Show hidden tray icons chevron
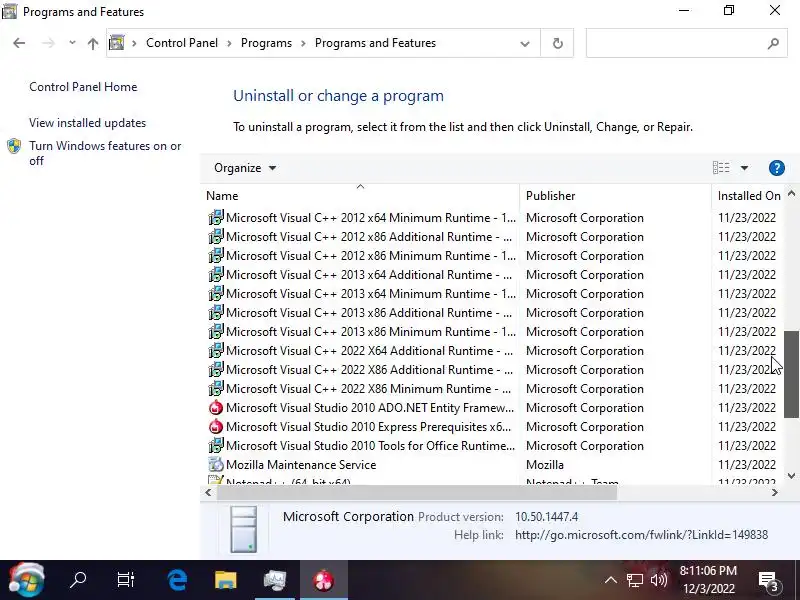Viewport: 800px width, 600px height. click(610, 580)
